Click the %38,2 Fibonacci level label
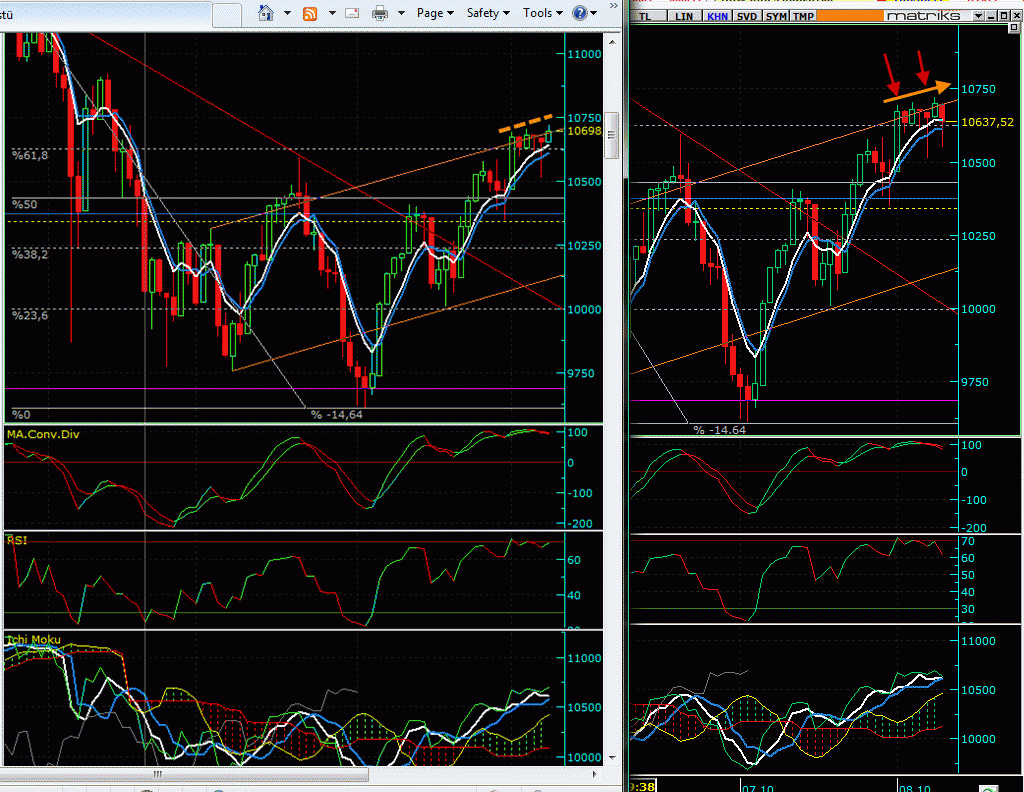This screenshot has width=1024, height=792. 29,254
